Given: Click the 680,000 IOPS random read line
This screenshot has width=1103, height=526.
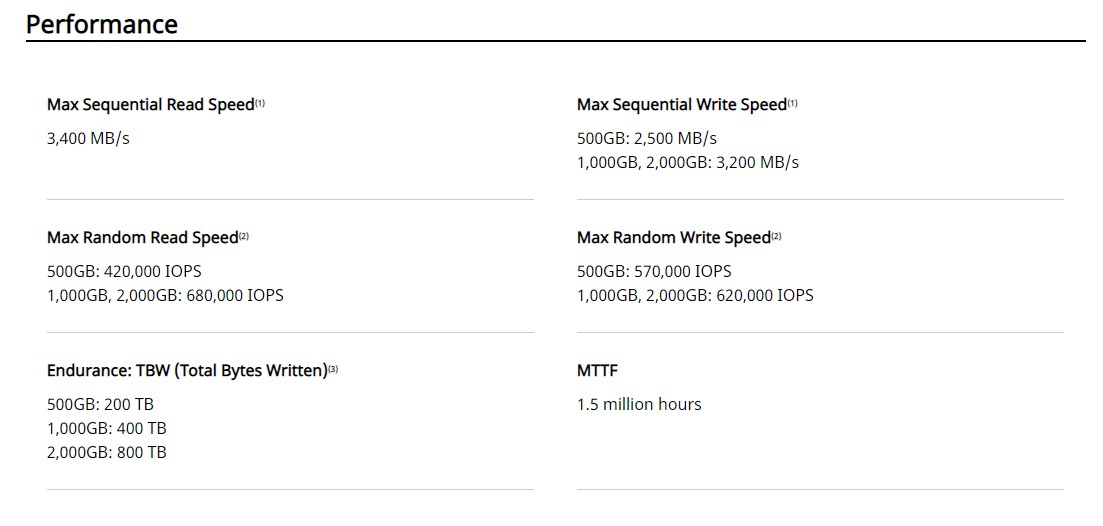Looking at the screenshot, I should pos(165,295).
